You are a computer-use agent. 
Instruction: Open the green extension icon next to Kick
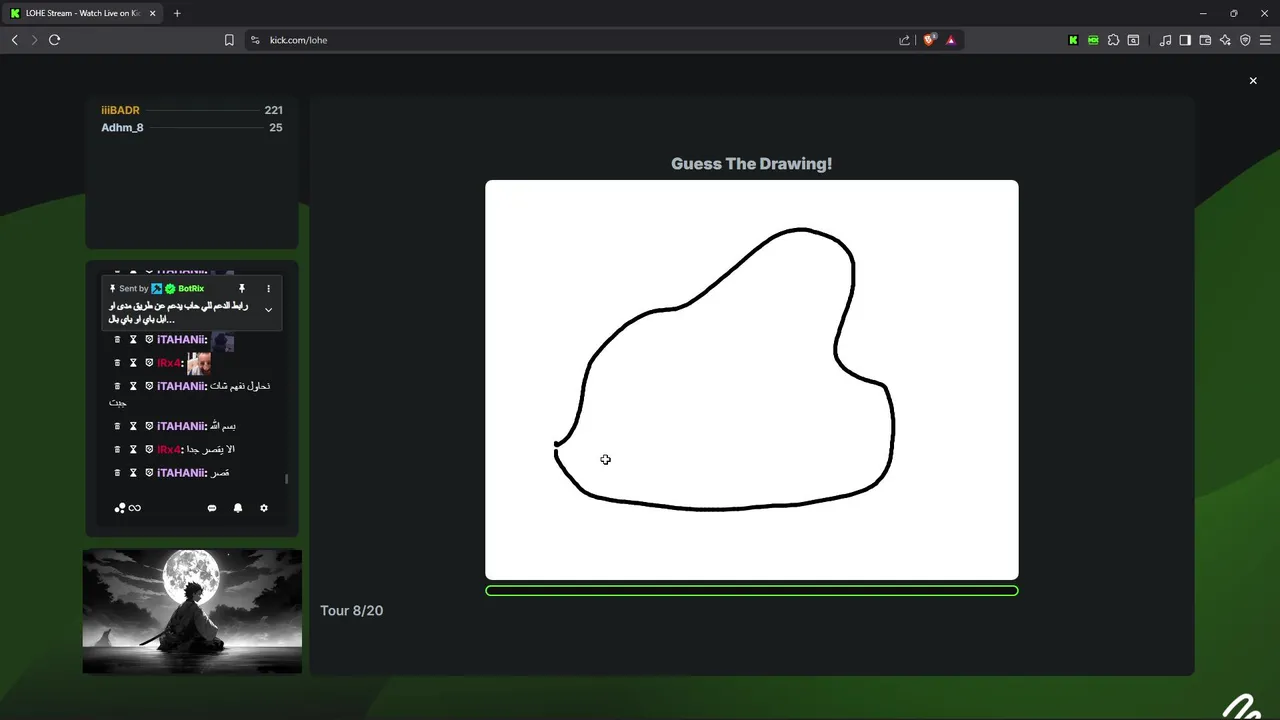(x=1093, y=40)
